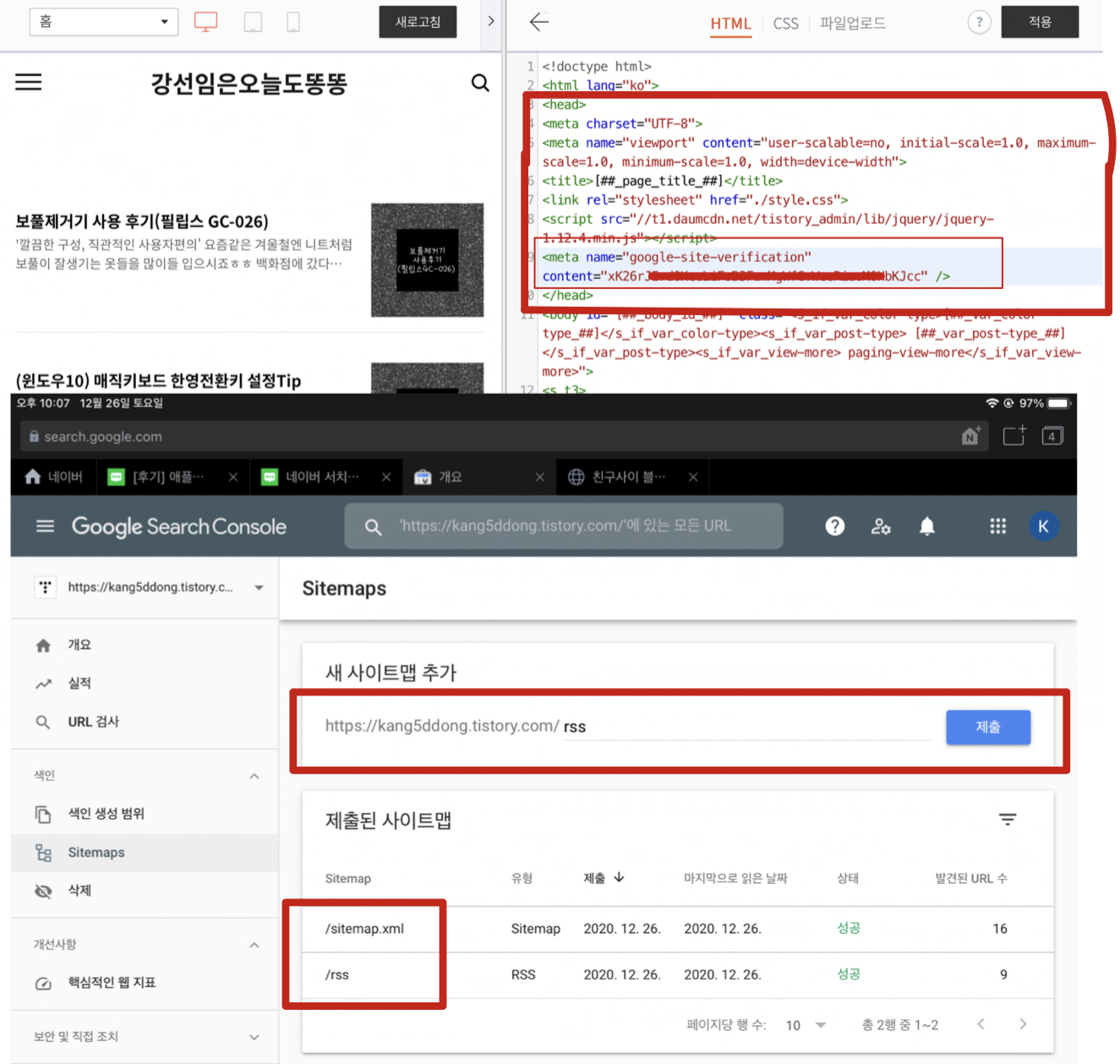
Task: Go back using the left arrow icon
Action: point(539,22)
